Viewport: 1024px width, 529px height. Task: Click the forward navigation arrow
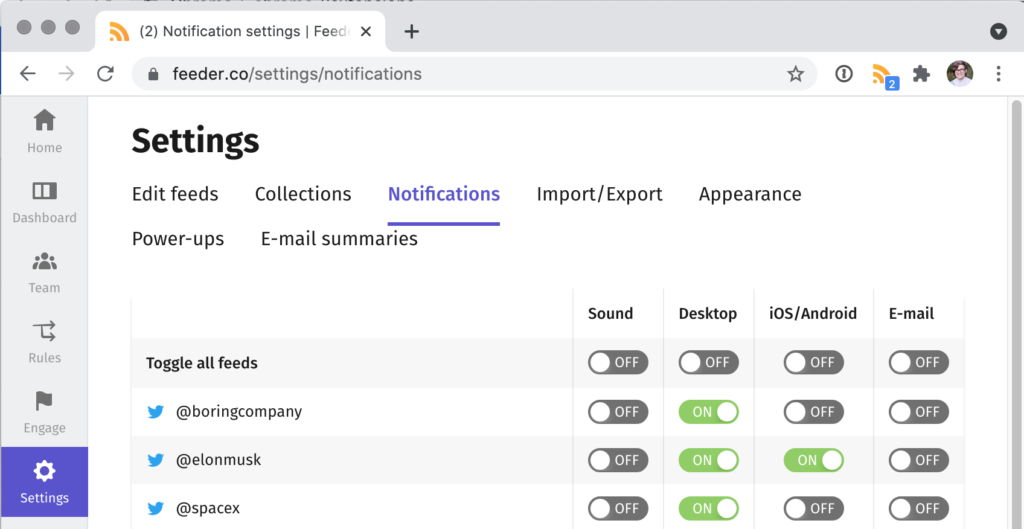pos(66,74)
